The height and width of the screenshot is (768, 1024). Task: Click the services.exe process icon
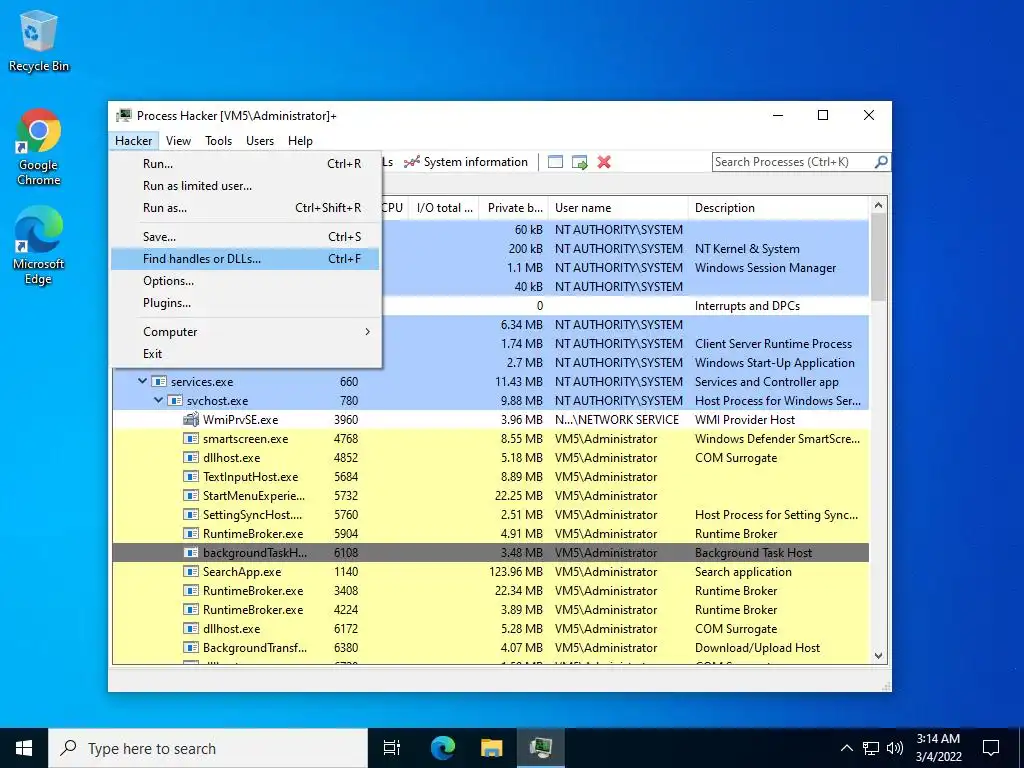pos(159,381)
